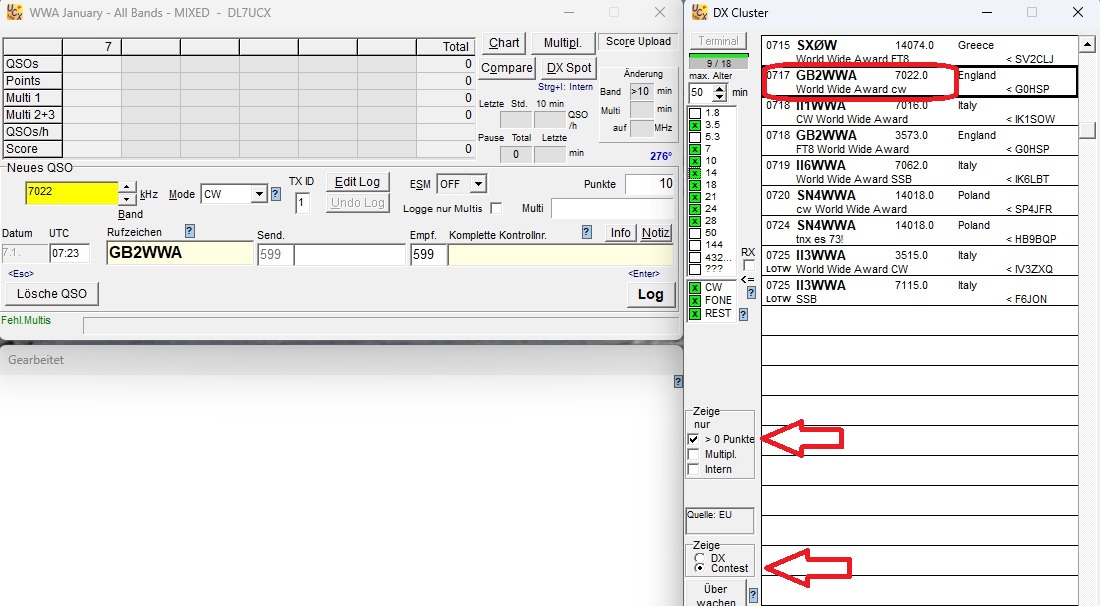Image resolution: width=1100 pixels, height=606 pixels.
Task: Click help icon beside the Überwachen button
Action: [x=753, y=595]
